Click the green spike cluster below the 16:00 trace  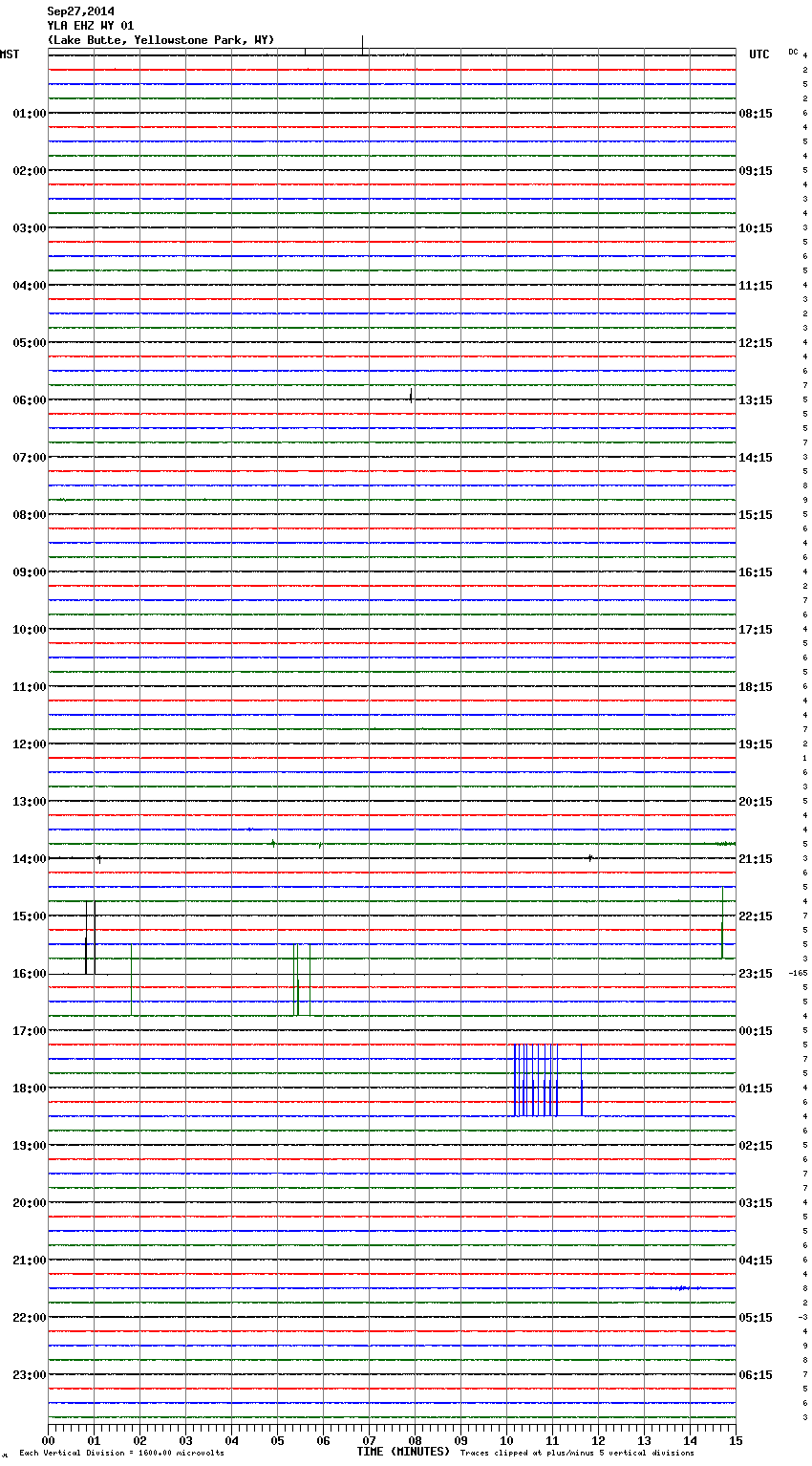[301, 980]
